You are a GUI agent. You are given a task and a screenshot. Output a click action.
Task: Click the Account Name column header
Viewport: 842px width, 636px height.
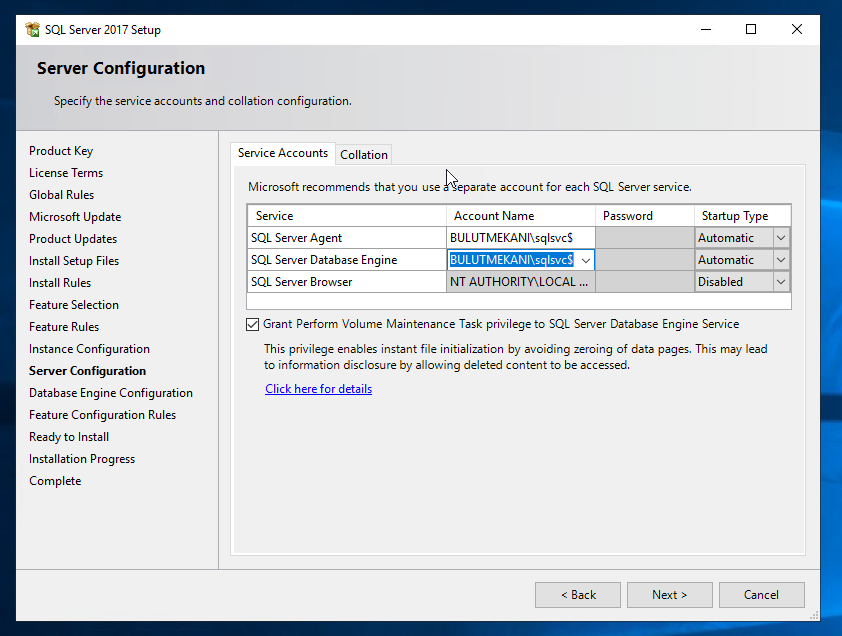(520, 216)
